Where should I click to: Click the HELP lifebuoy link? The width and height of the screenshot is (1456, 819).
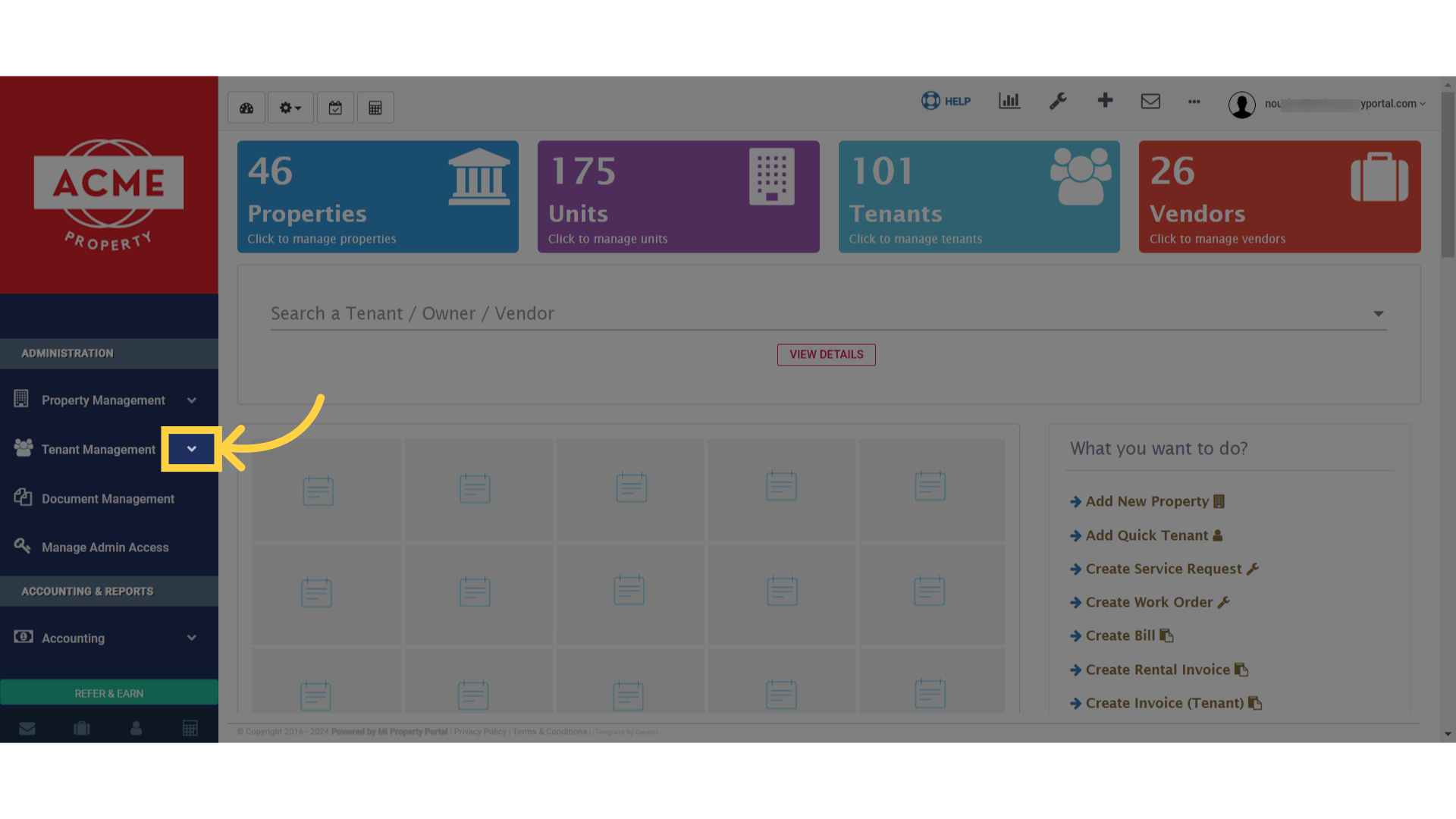(946, 101)
